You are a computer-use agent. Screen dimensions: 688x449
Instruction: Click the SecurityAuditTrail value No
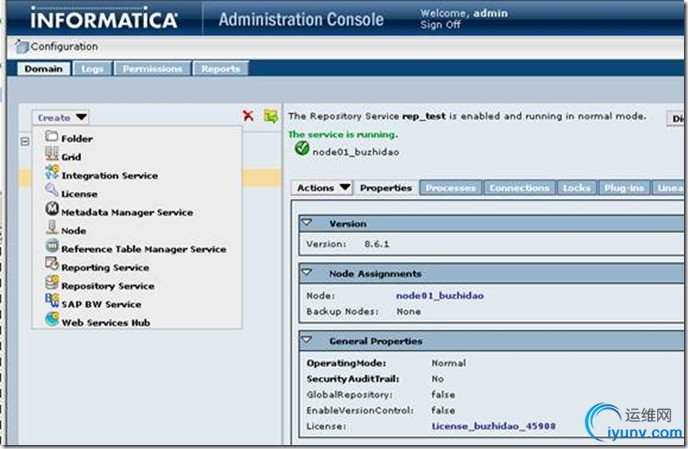tap(437, 379)
